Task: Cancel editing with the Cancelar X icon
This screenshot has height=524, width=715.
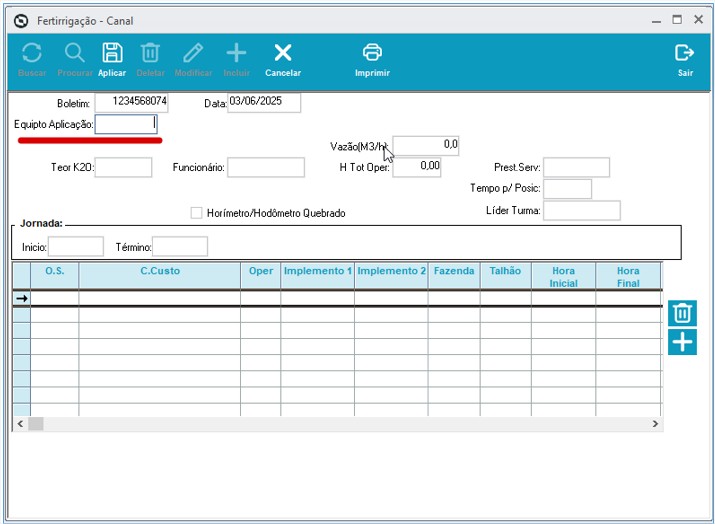Action: [x=283, y=53]
